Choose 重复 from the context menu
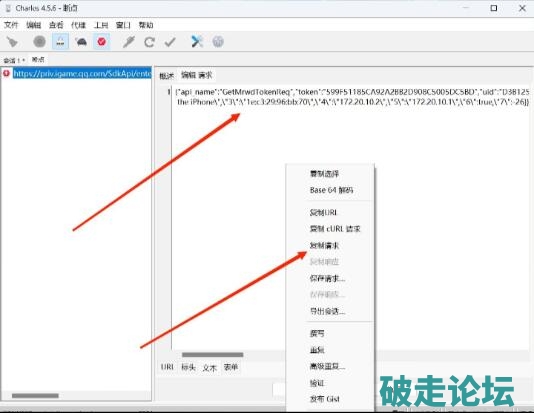Viewport: 534px width, 413px height. pyautogui.click(x=317, y=350)
